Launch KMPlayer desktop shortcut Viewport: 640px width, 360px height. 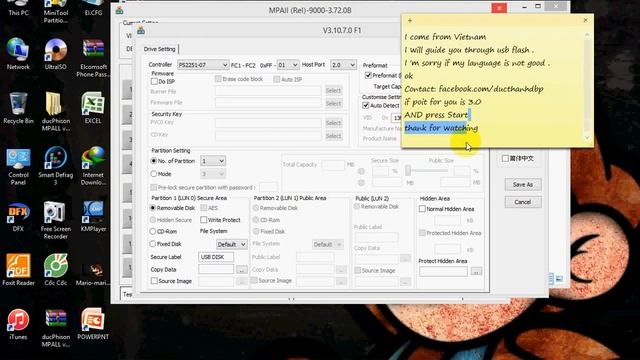[x=93, y=217]
